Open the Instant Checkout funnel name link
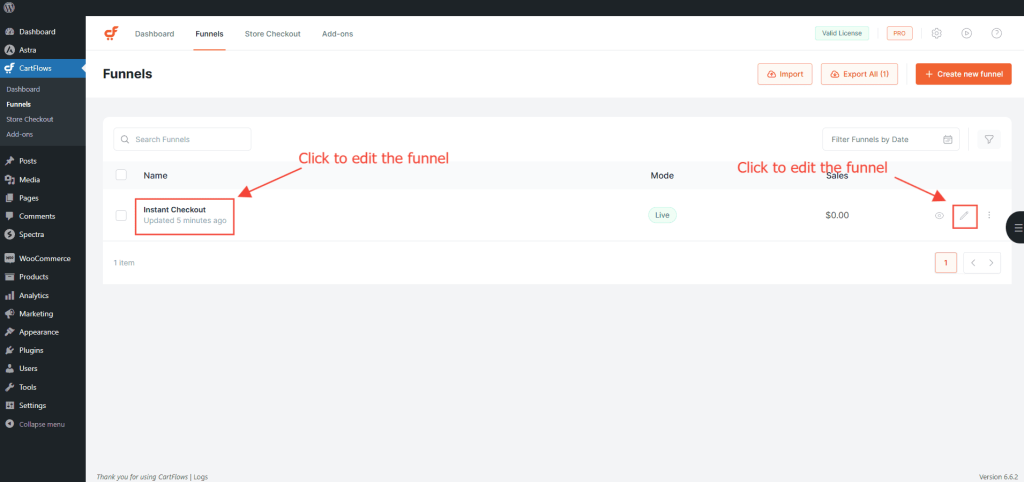Image resolution: width=1024 pixels, height=482 pixels. click(174, 209)
